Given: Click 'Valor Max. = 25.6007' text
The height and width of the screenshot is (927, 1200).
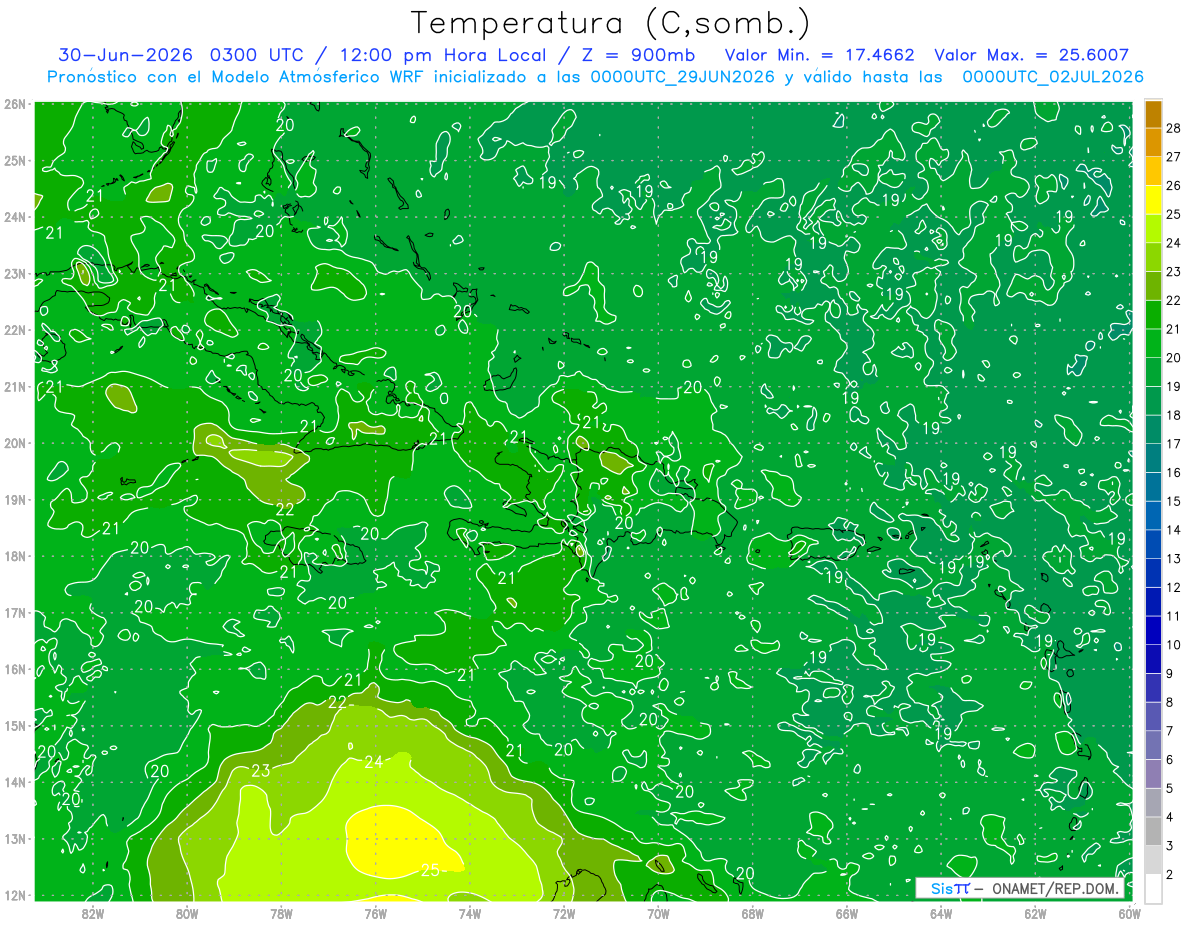Looking at the screenshot, I should 1032,55.
